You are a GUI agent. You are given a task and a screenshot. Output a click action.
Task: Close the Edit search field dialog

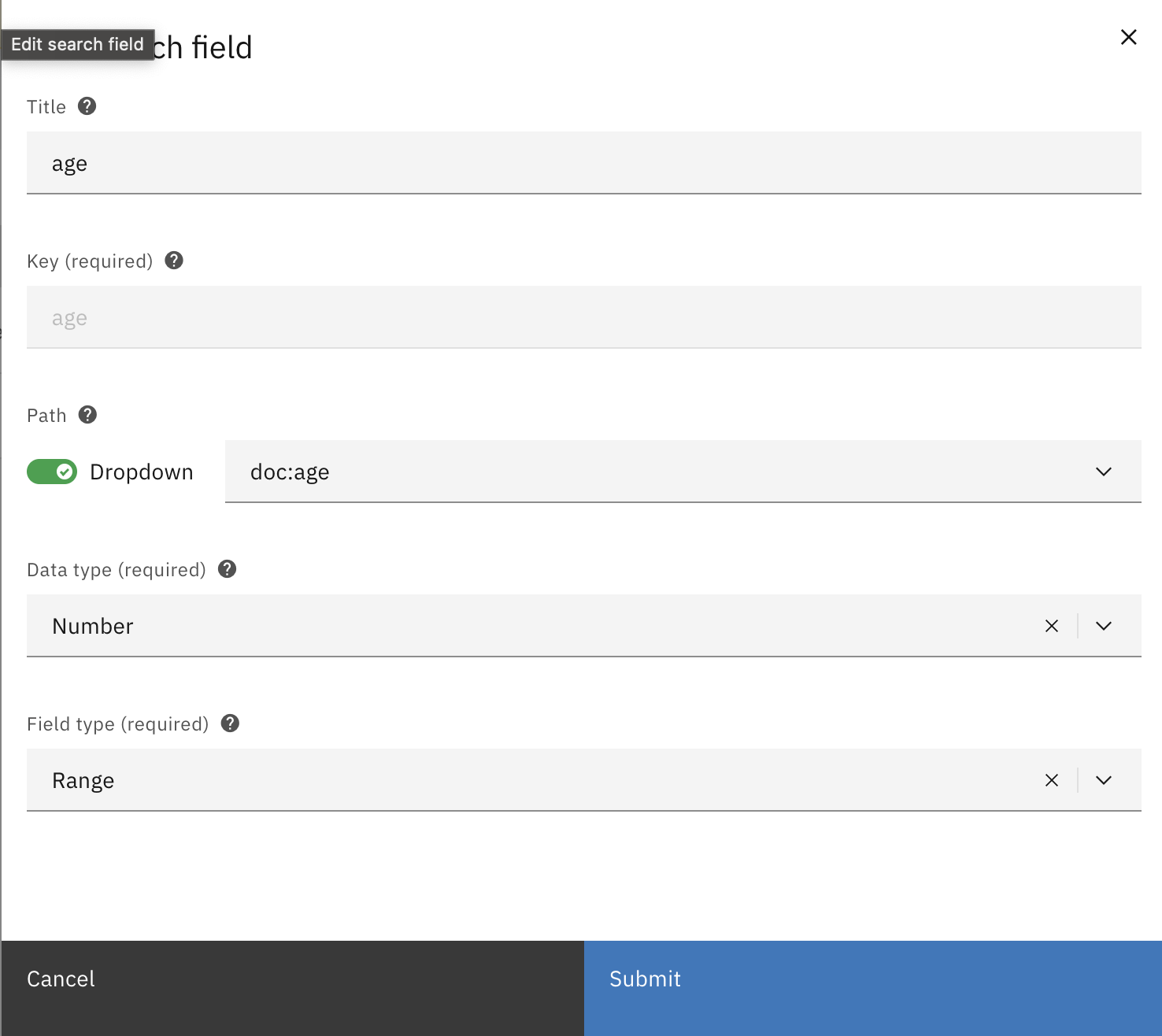[x=1128, y=37]
